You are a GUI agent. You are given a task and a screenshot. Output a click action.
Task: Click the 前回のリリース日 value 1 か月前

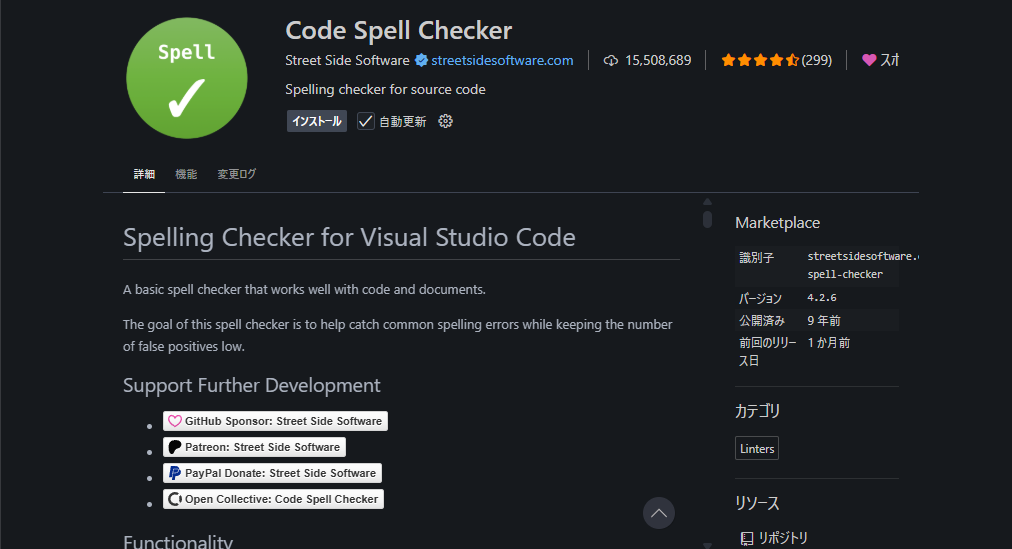click(828, 343)
